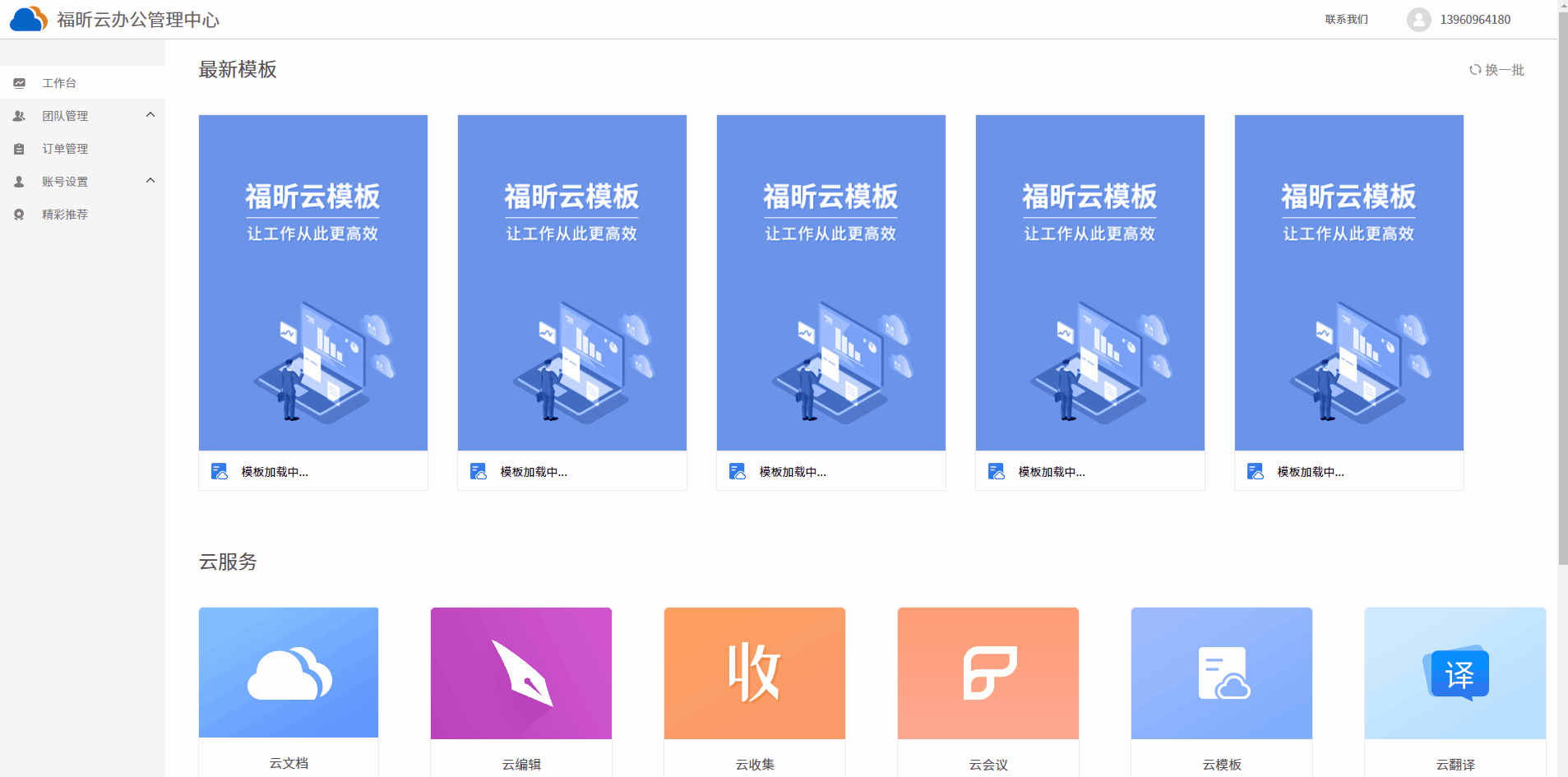Click the 团队管理 team sidebar icon
The image size is (1568, 777).
coord(20,115)
